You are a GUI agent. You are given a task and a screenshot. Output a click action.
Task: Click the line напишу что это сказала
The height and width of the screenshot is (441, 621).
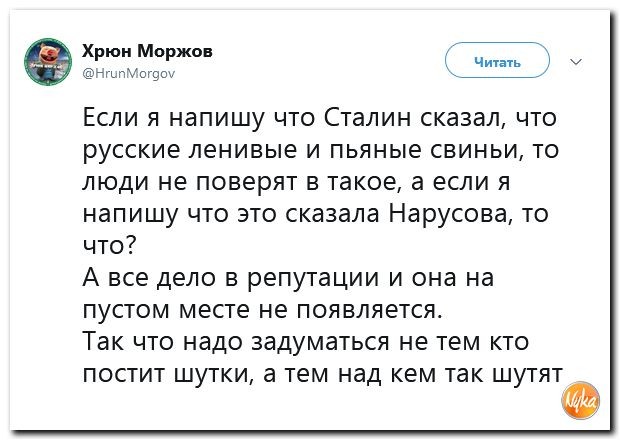tap(316, 214)
